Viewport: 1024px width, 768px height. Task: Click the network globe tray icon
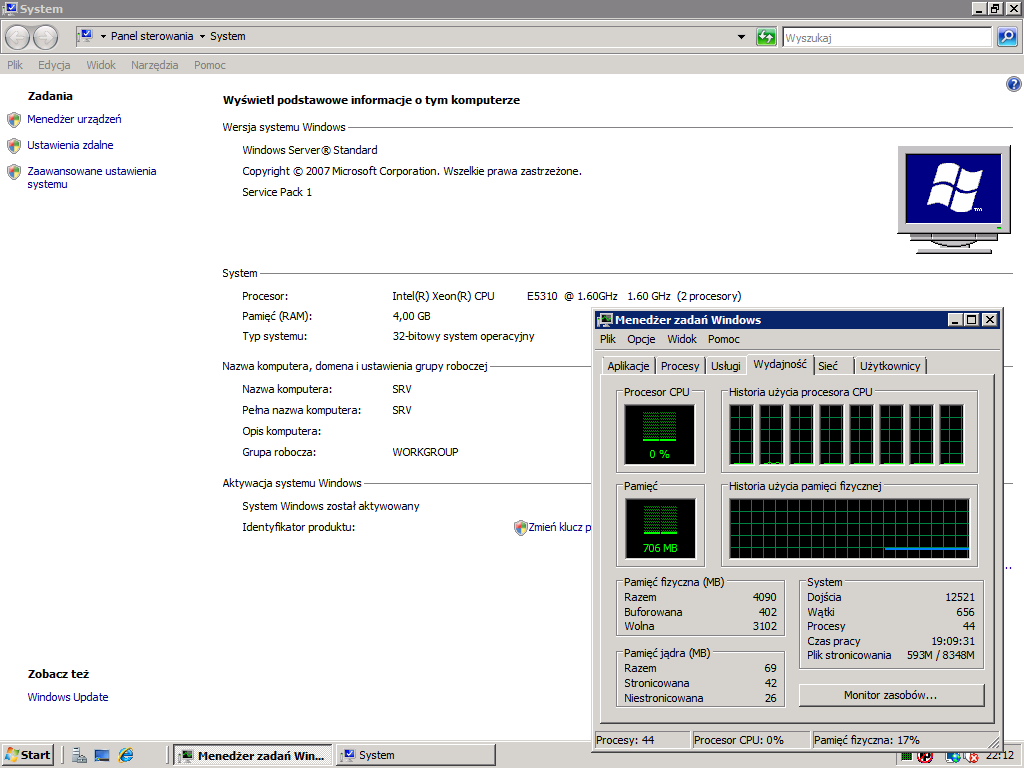(954, 758)
